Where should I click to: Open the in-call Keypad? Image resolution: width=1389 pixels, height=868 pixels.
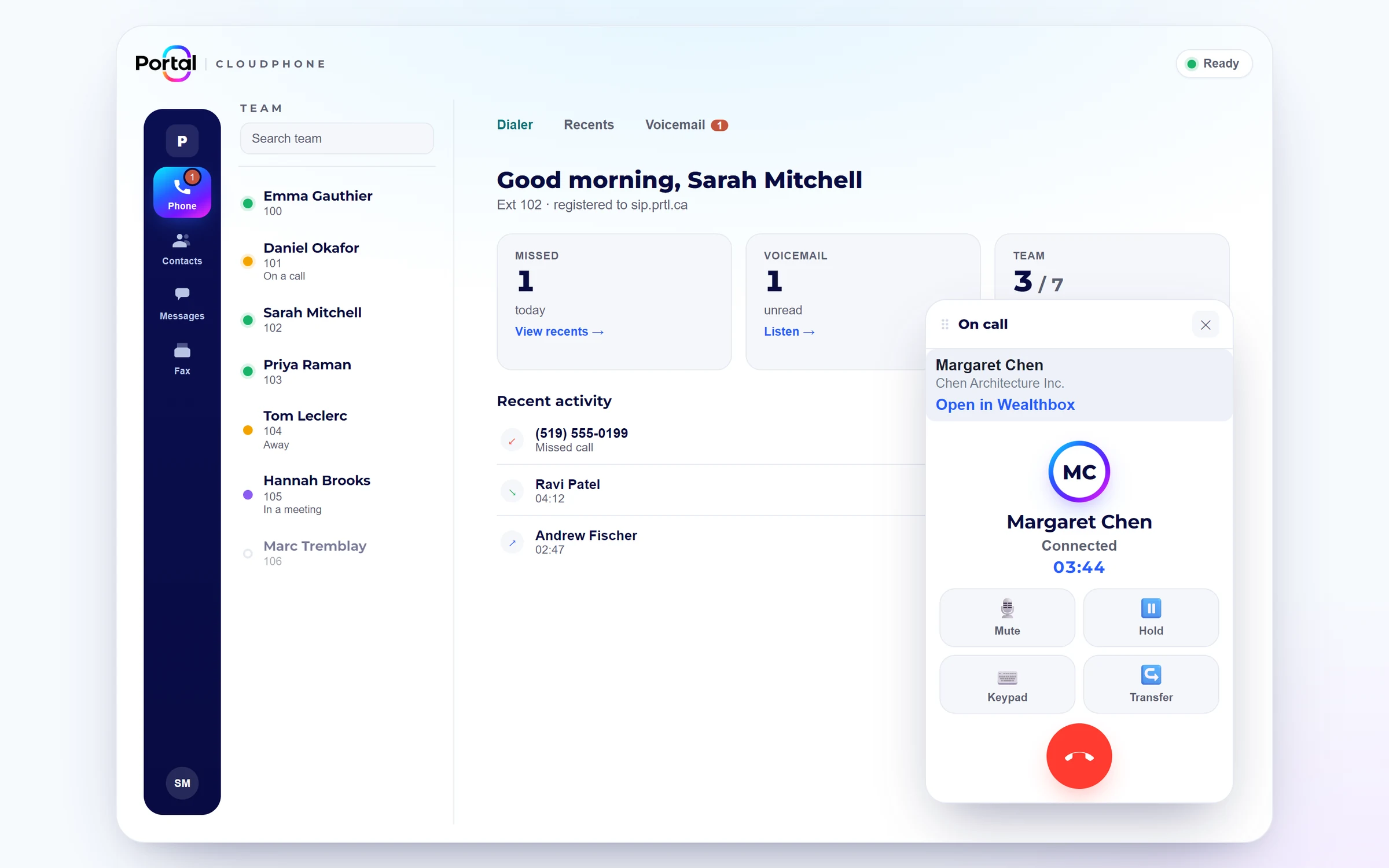tap(1007, 684)
